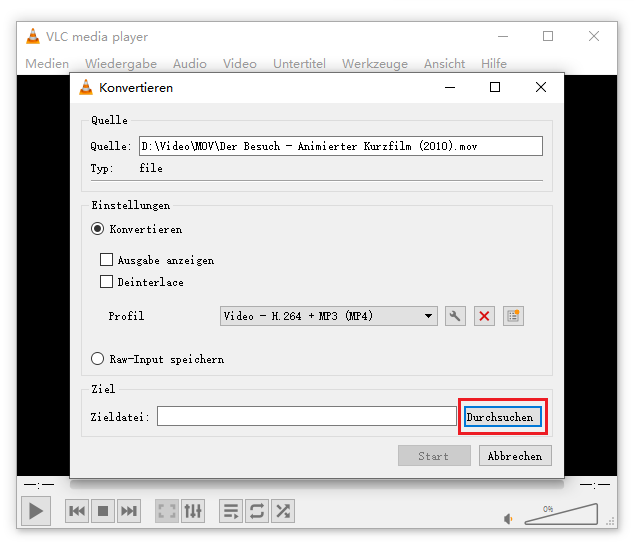Click the Abbrechen button
Viewport: 634px width, 550px height.
tap(515, 456)
